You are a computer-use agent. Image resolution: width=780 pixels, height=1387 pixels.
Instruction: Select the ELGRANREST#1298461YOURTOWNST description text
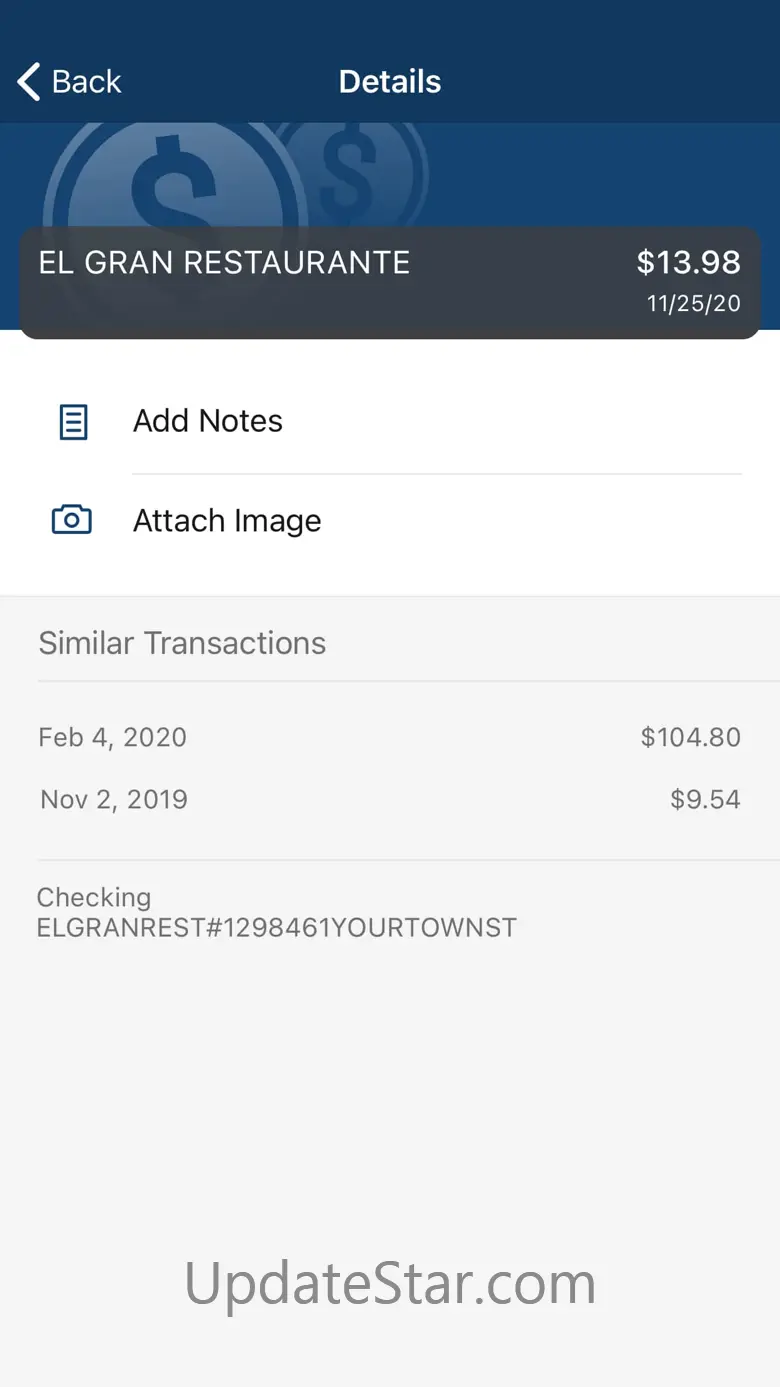tap(277, 928)
